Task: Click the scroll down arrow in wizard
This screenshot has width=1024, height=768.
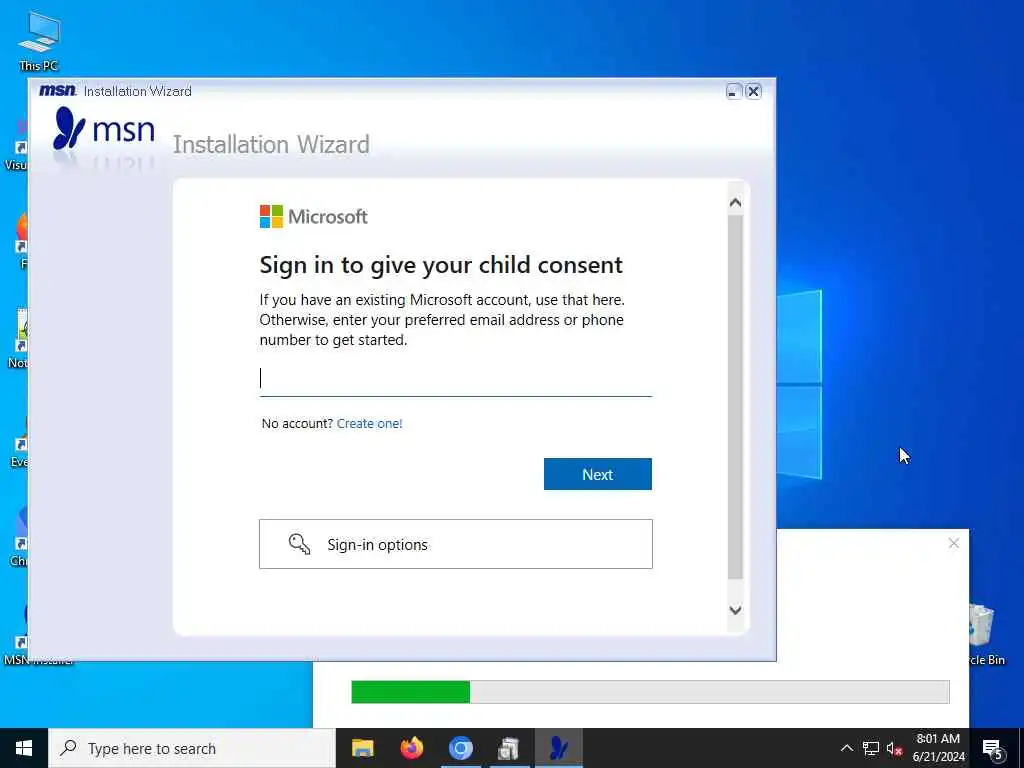Action: click(x=735, y=611)
